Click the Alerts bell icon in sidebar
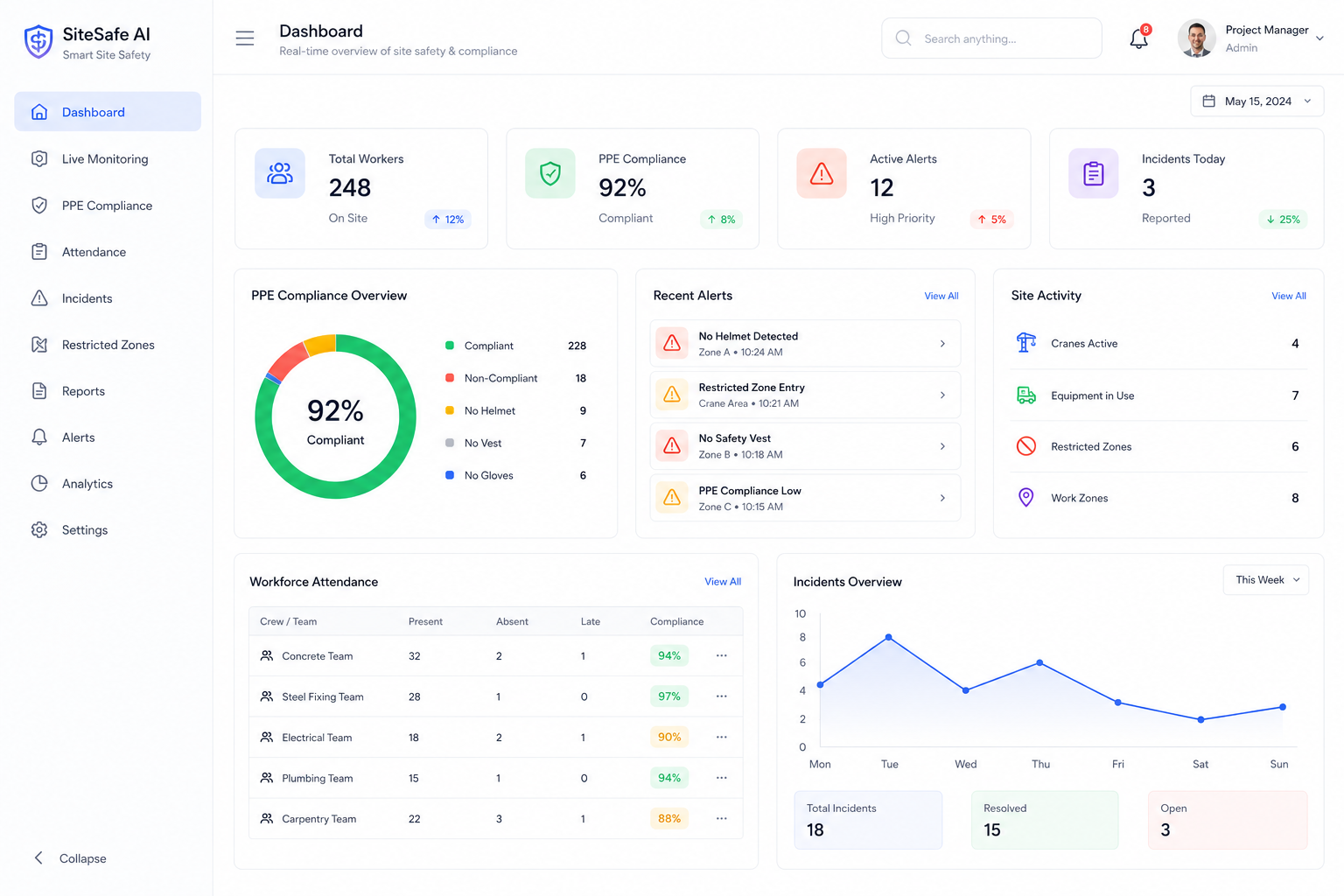 [39, 437]
